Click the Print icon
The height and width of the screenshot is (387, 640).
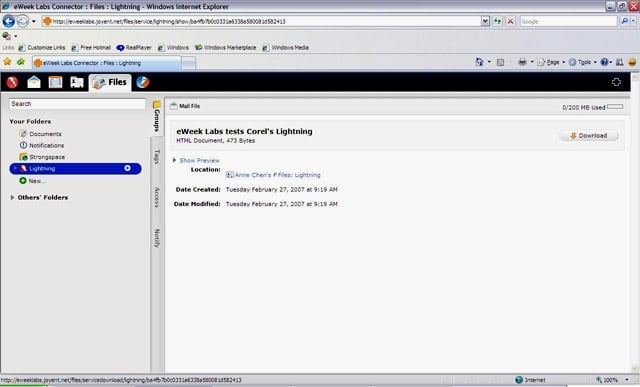coord(522,62)
